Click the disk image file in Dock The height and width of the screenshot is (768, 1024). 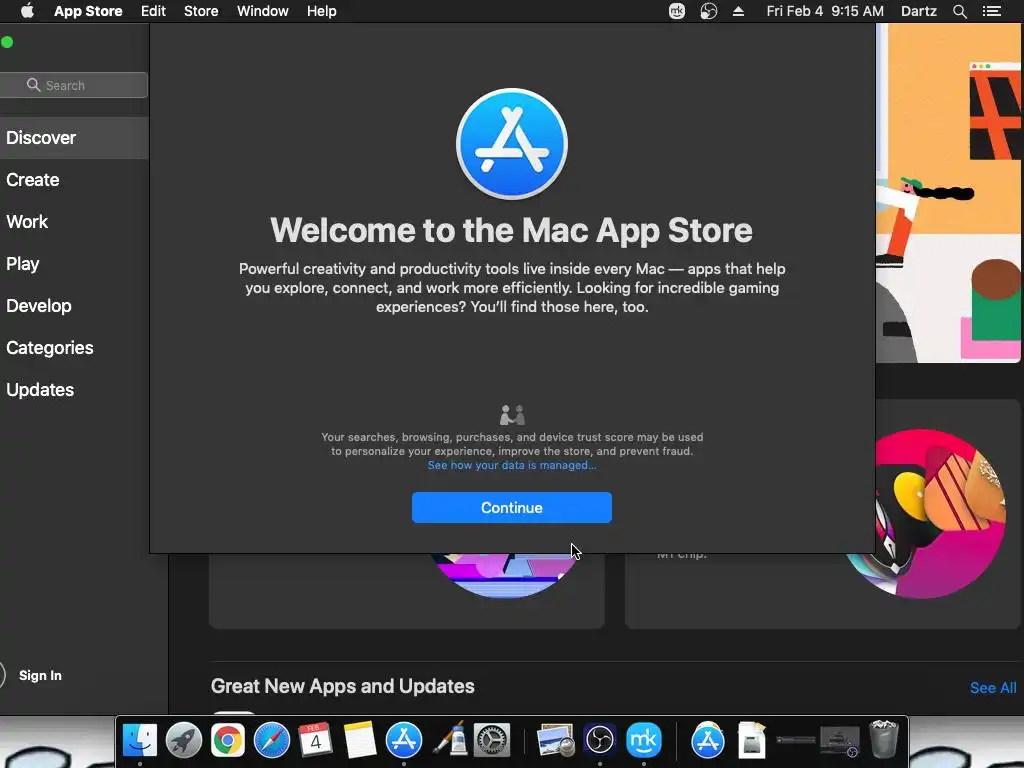click(752, 740)
